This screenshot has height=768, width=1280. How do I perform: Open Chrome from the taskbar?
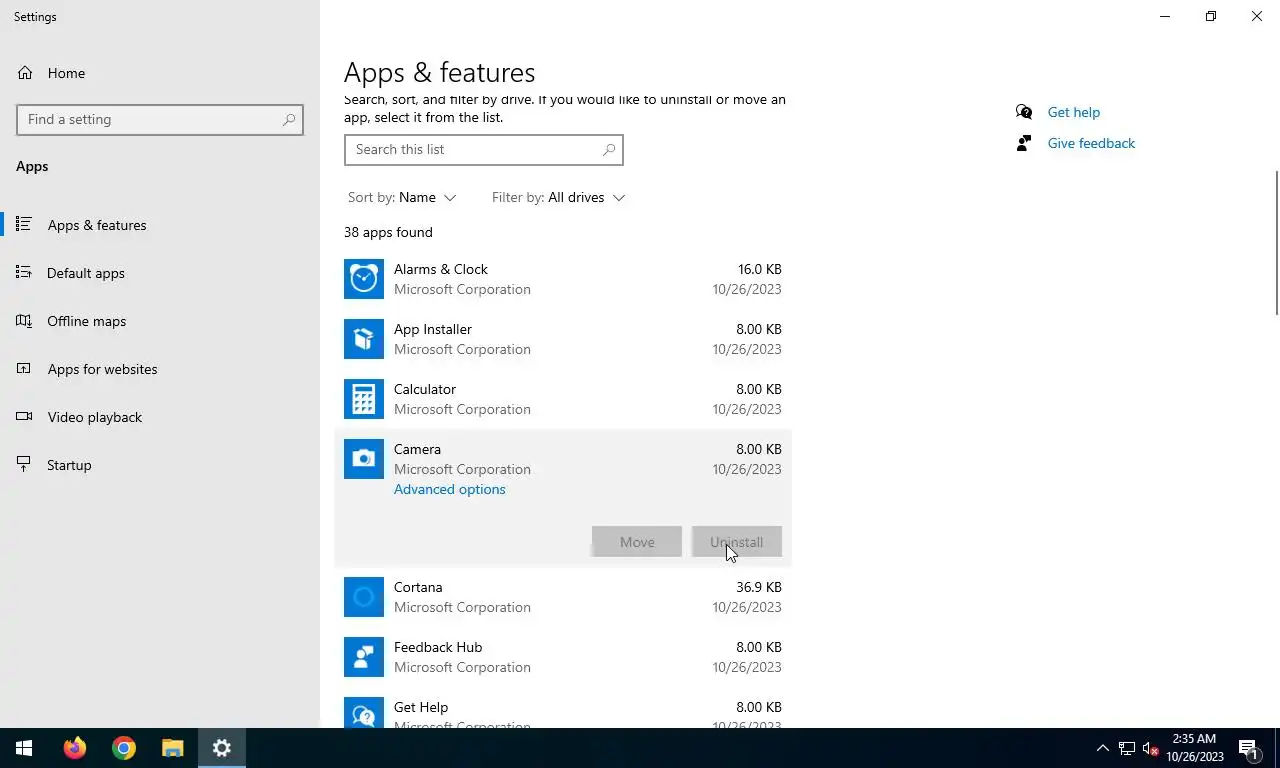click(x=124, y=748)
